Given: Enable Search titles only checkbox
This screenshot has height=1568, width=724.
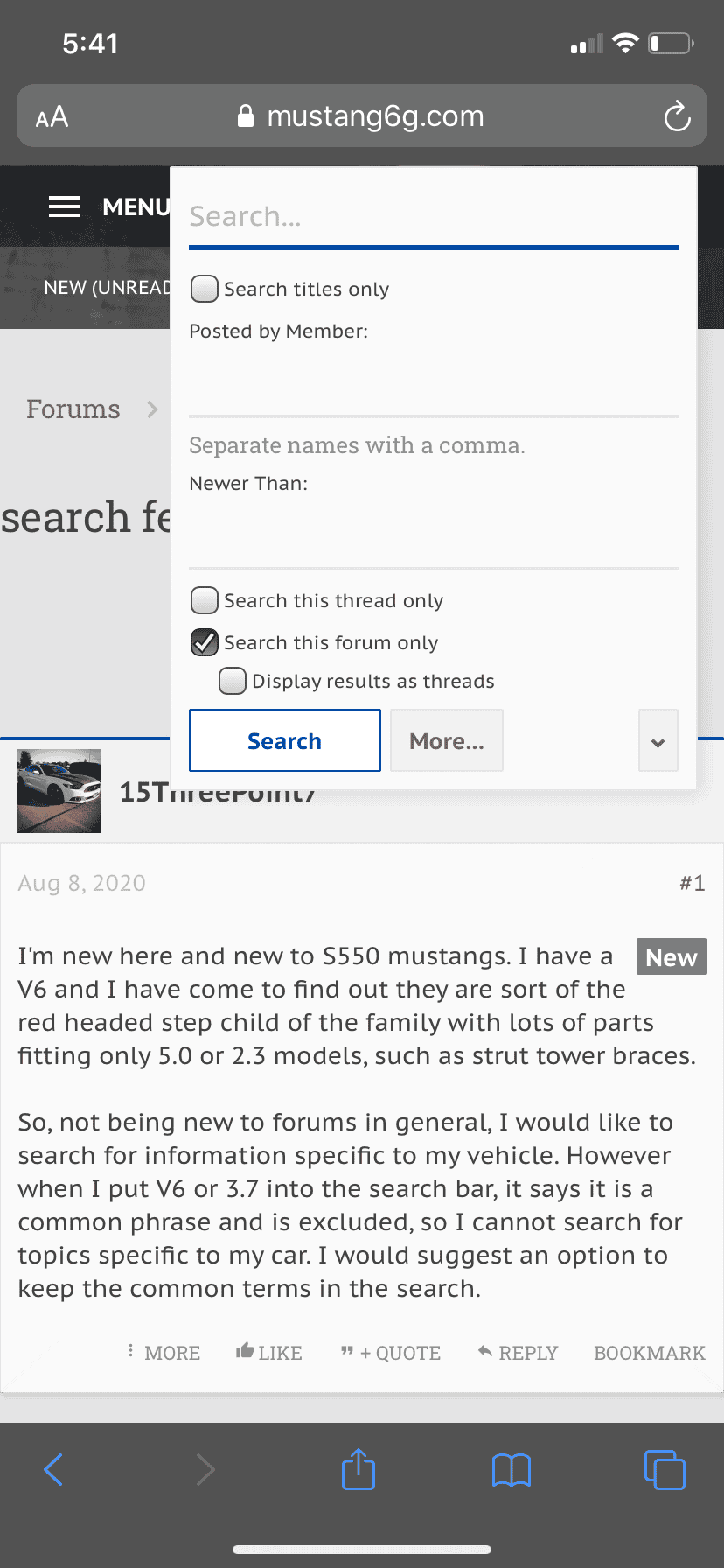Looking at the screenshot, I should (205, 289).
